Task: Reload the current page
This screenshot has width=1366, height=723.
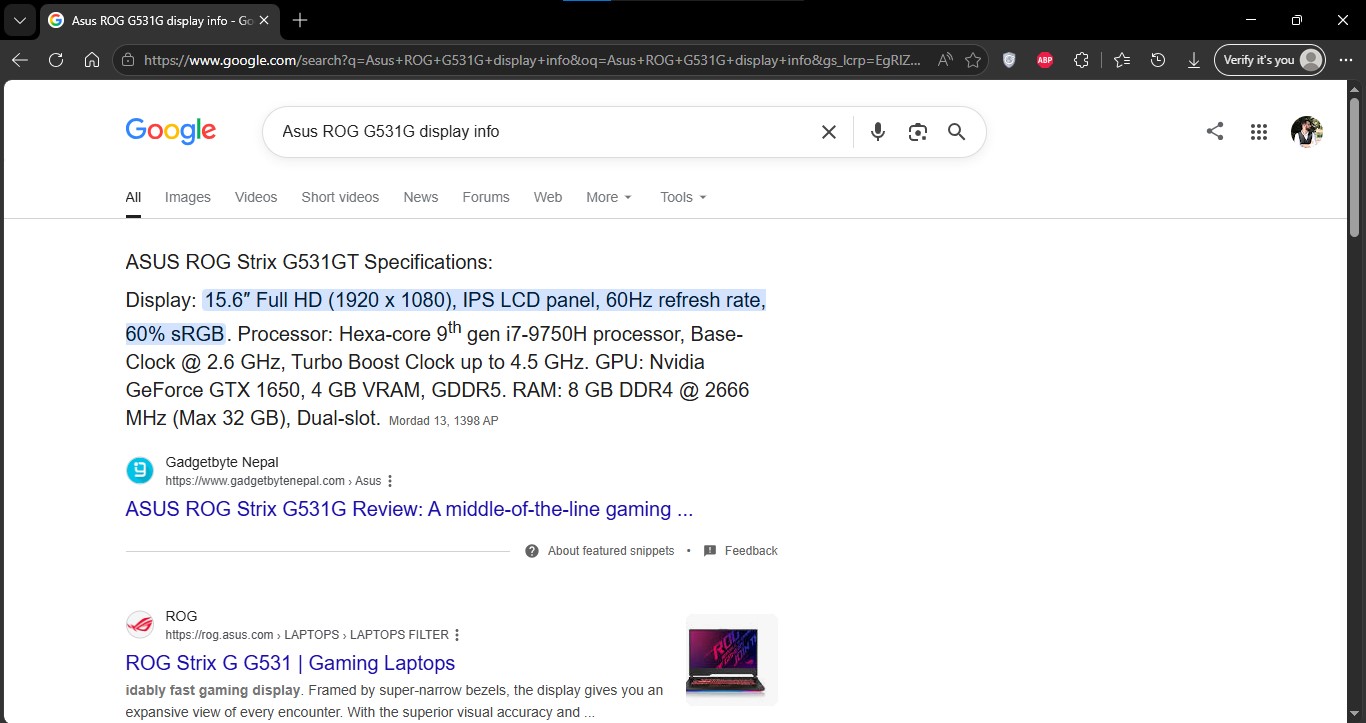Action: 56,60
